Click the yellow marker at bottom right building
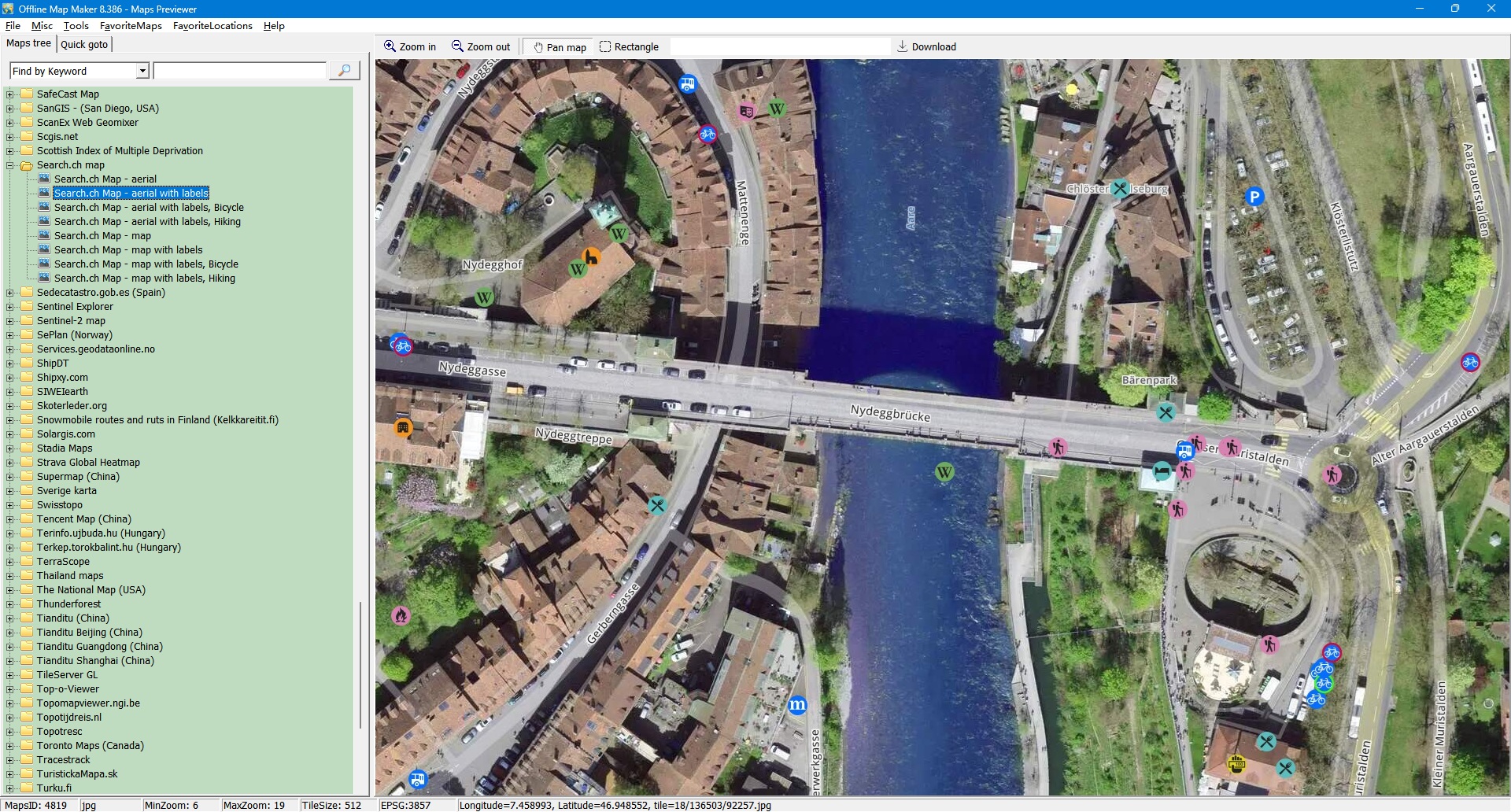 tap(1236, 763)
